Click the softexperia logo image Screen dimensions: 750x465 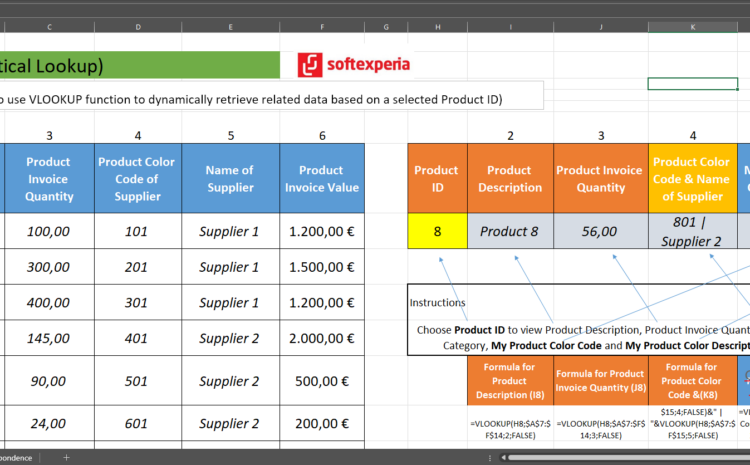353,65
